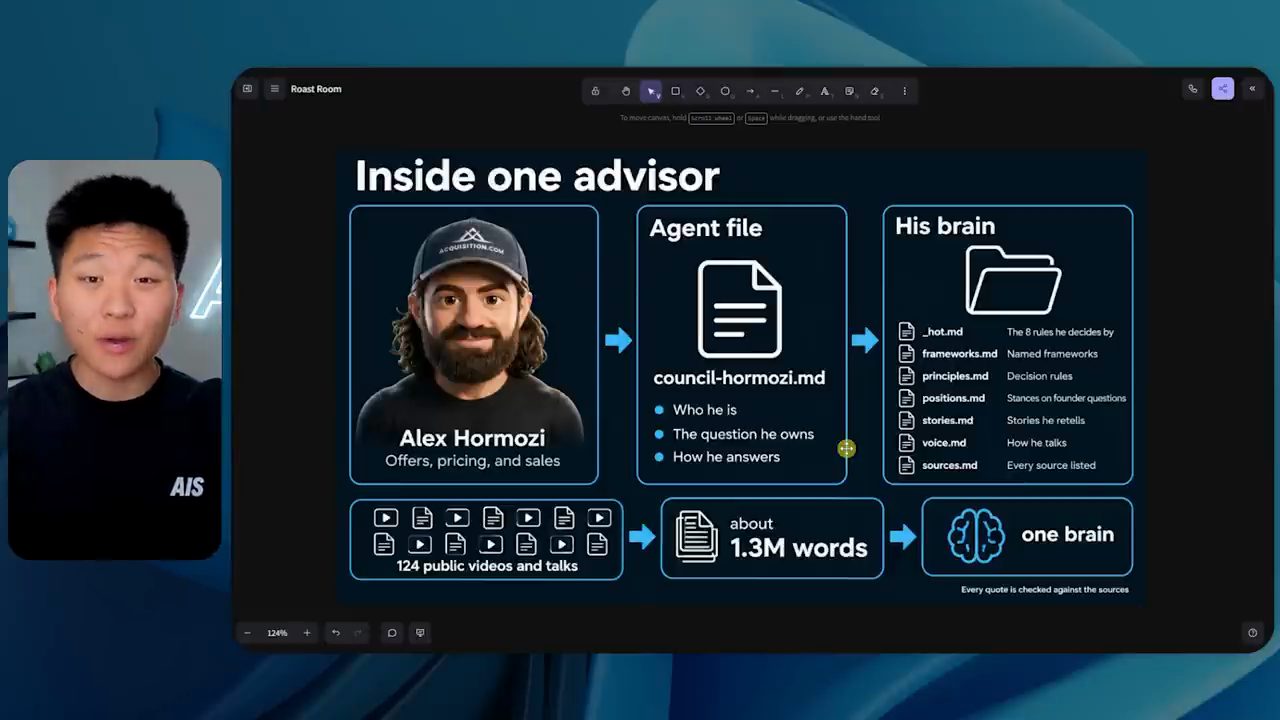Select the large folder graphic under His brain
The image size is (1280, 720).
pyautogui.click(x=1012, y=280)
